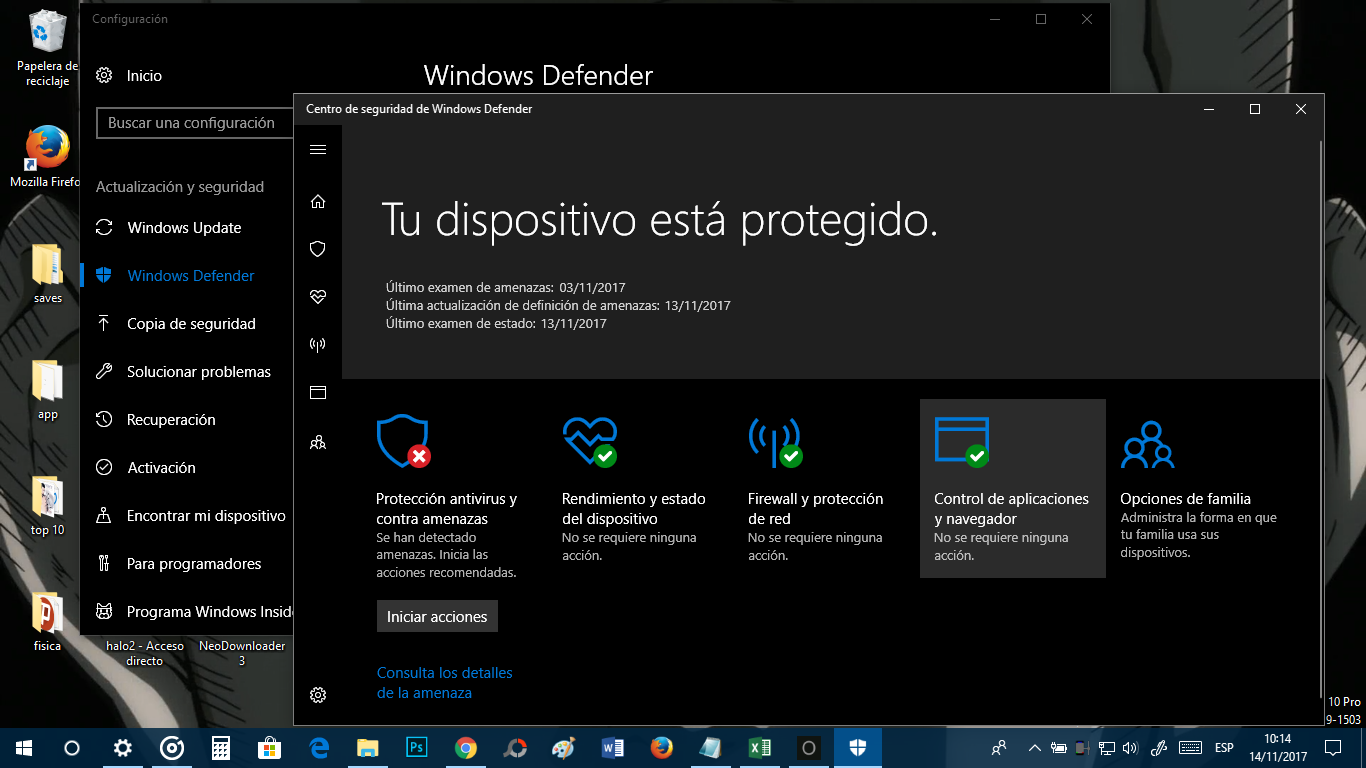Click the Inicio gear icon in Configuración
Viewport: 1366px width, 768px height.
(x=104, y=76)
